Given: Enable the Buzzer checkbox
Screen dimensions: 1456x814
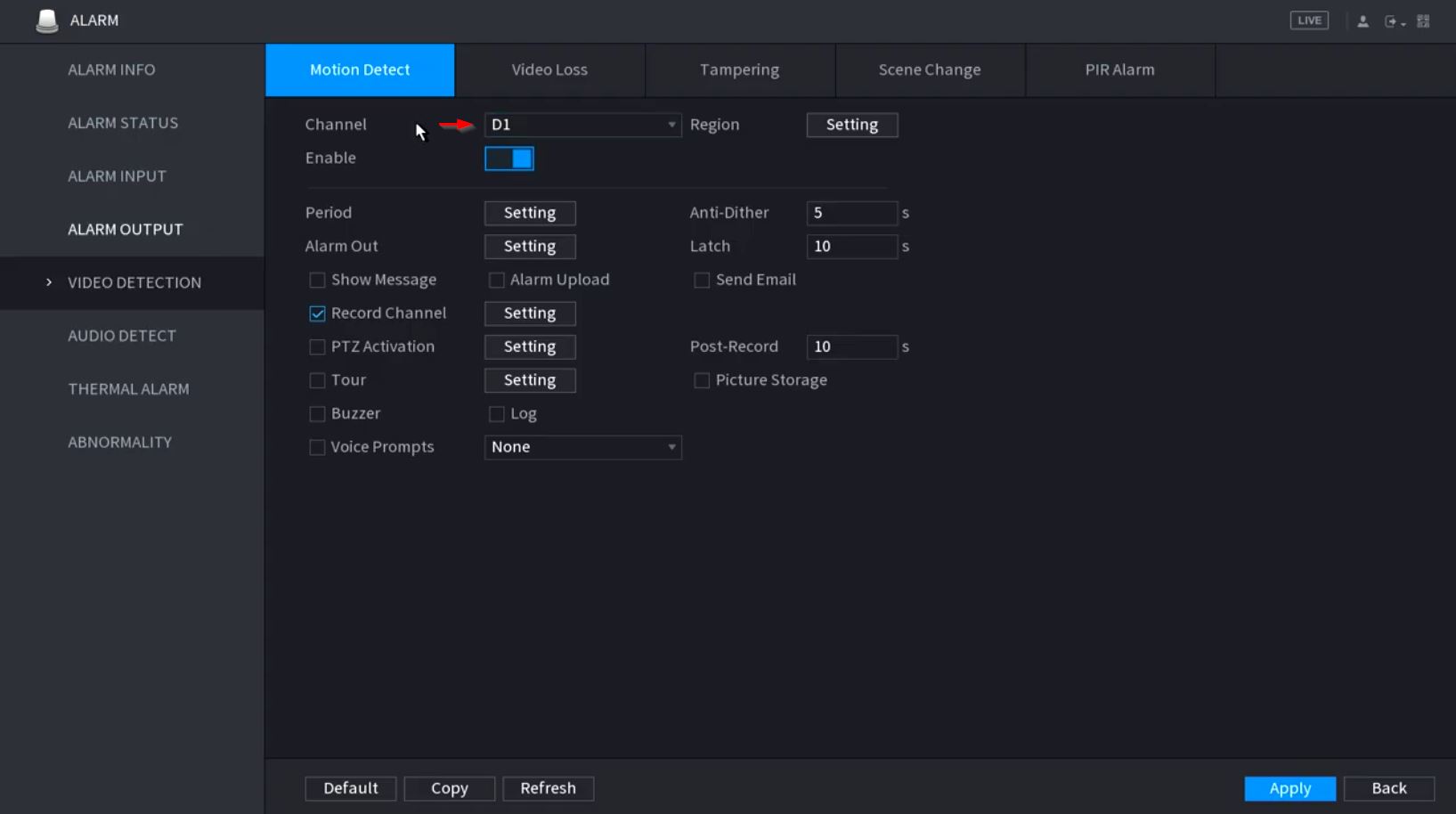Looking at the screenshot, I should point(317,414).
